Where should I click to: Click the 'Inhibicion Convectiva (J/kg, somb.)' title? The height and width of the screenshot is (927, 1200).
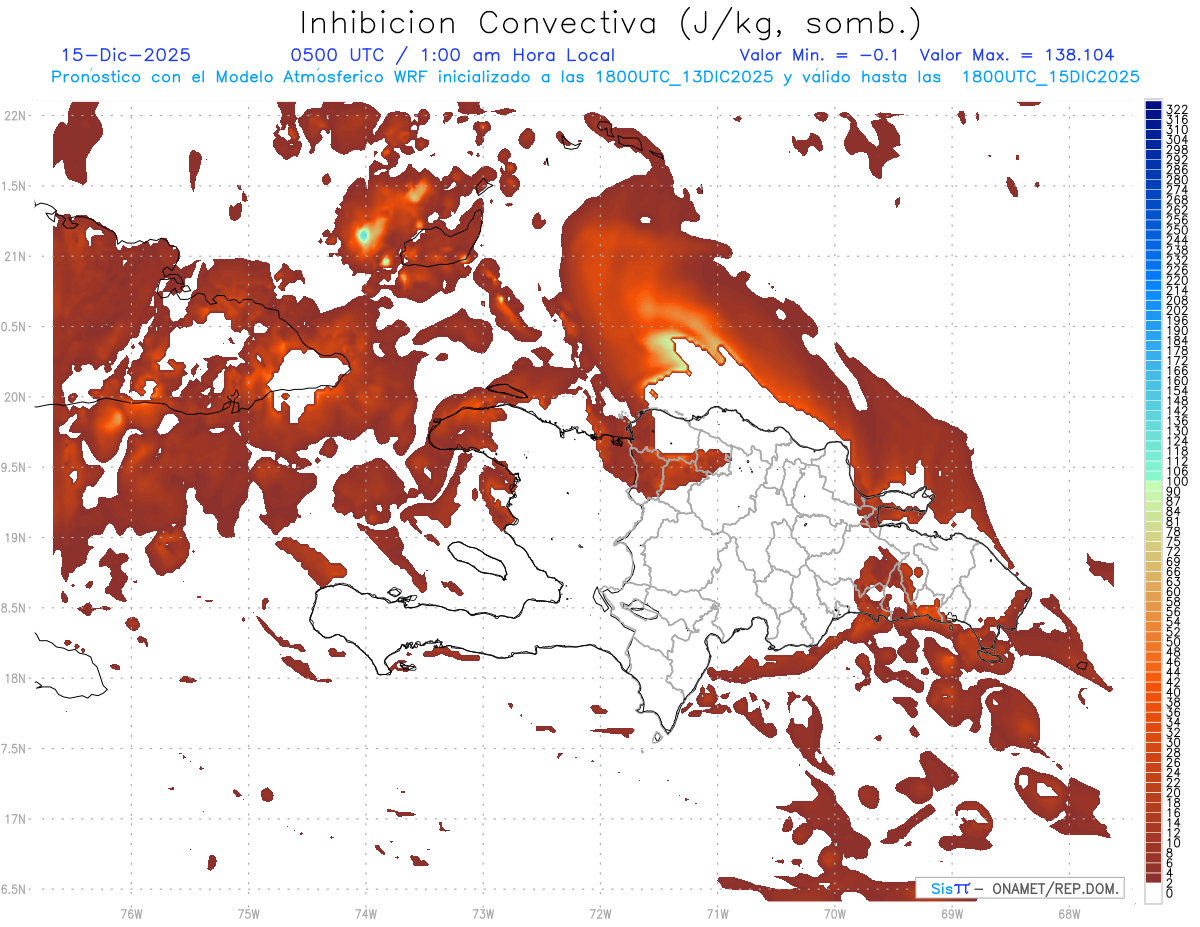click(x=611, y=23)
